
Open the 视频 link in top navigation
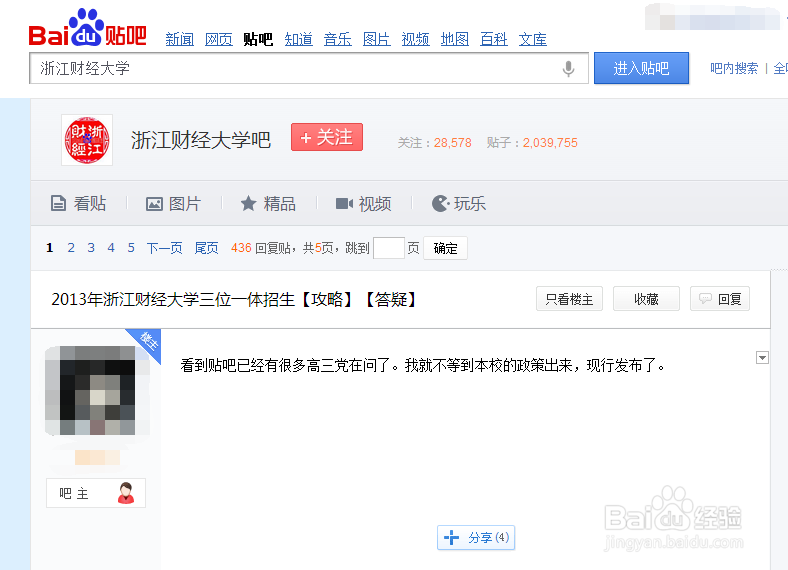pyautogui.click(x=416, y=39)
